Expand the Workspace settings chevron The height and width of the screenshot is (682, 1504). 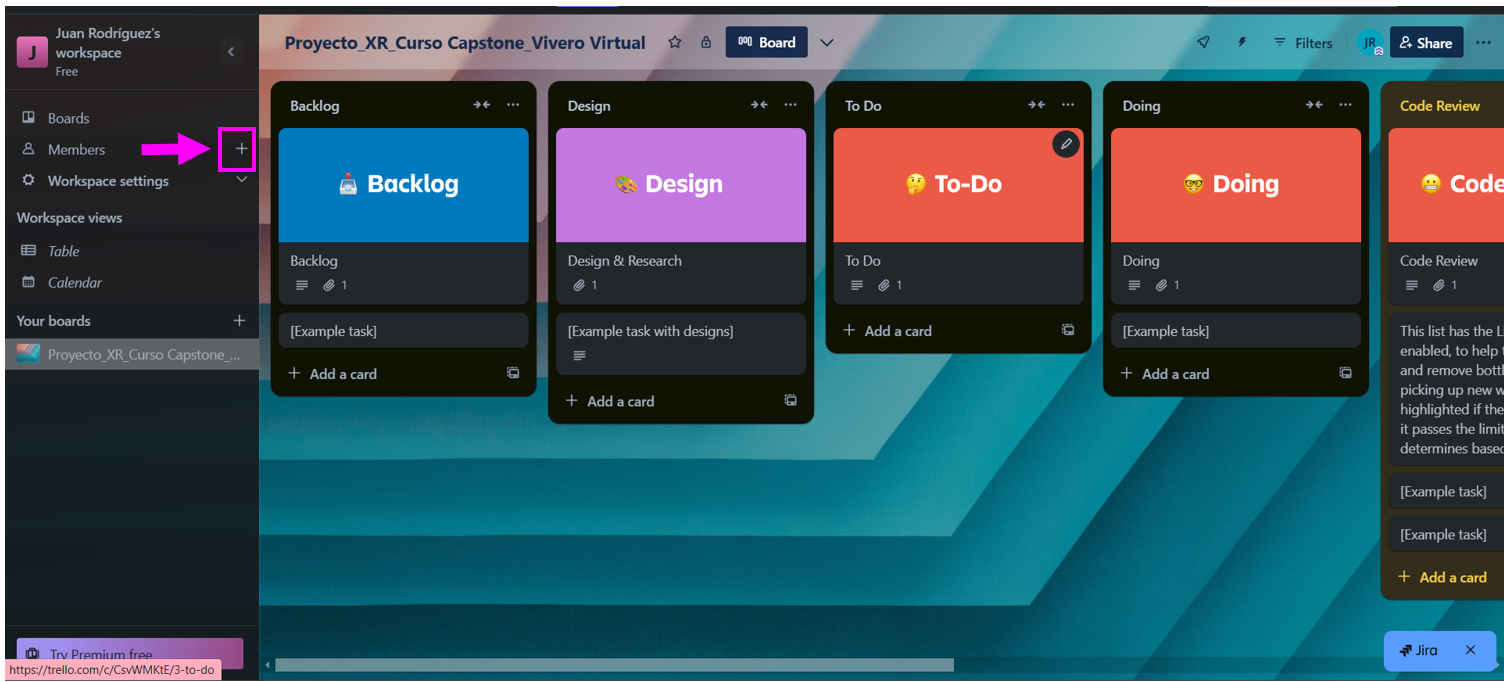pyautogui.click(x=238, y=180)
